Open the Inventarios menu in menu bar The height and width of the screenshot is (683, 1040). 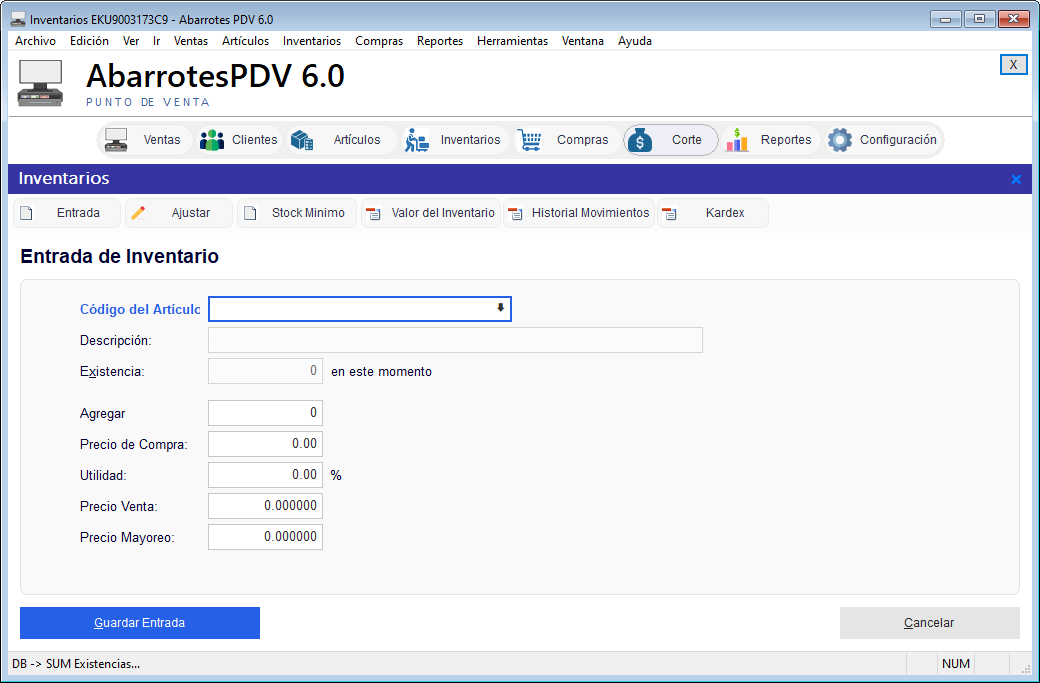point(312,41)
